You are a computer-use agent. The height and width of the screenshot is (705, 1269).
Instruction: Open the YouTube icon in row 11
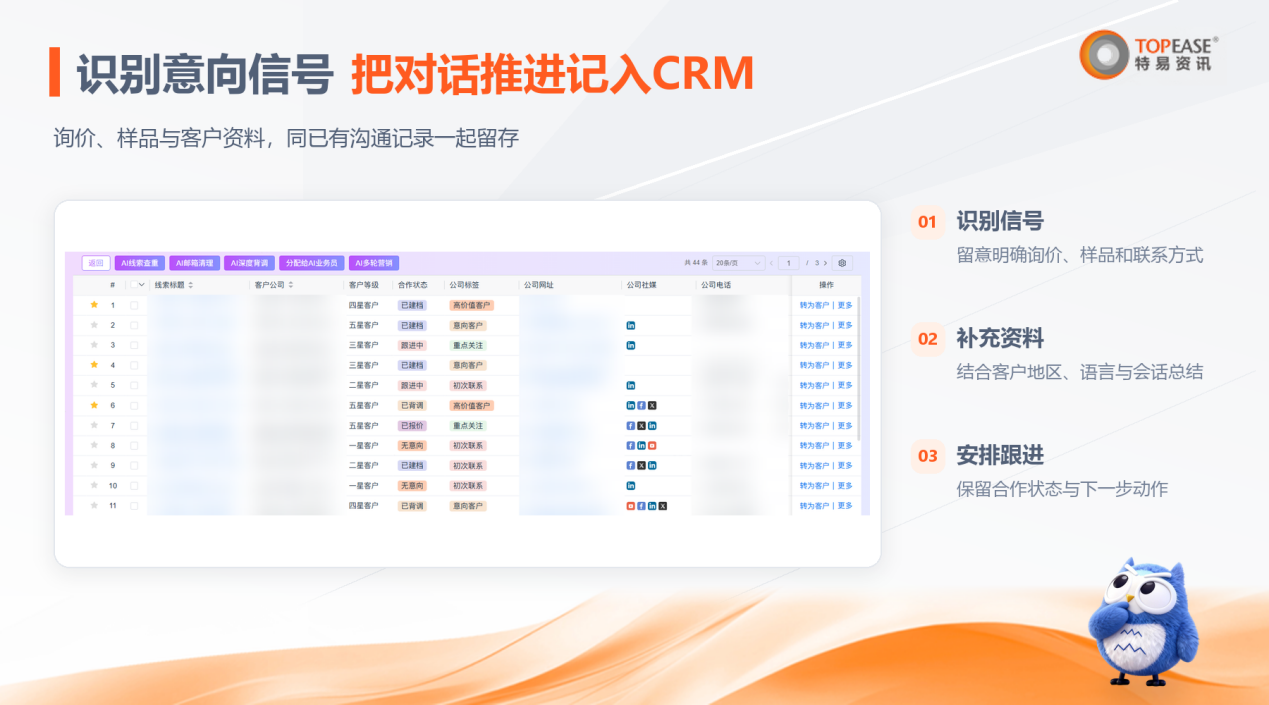[631, 506]
